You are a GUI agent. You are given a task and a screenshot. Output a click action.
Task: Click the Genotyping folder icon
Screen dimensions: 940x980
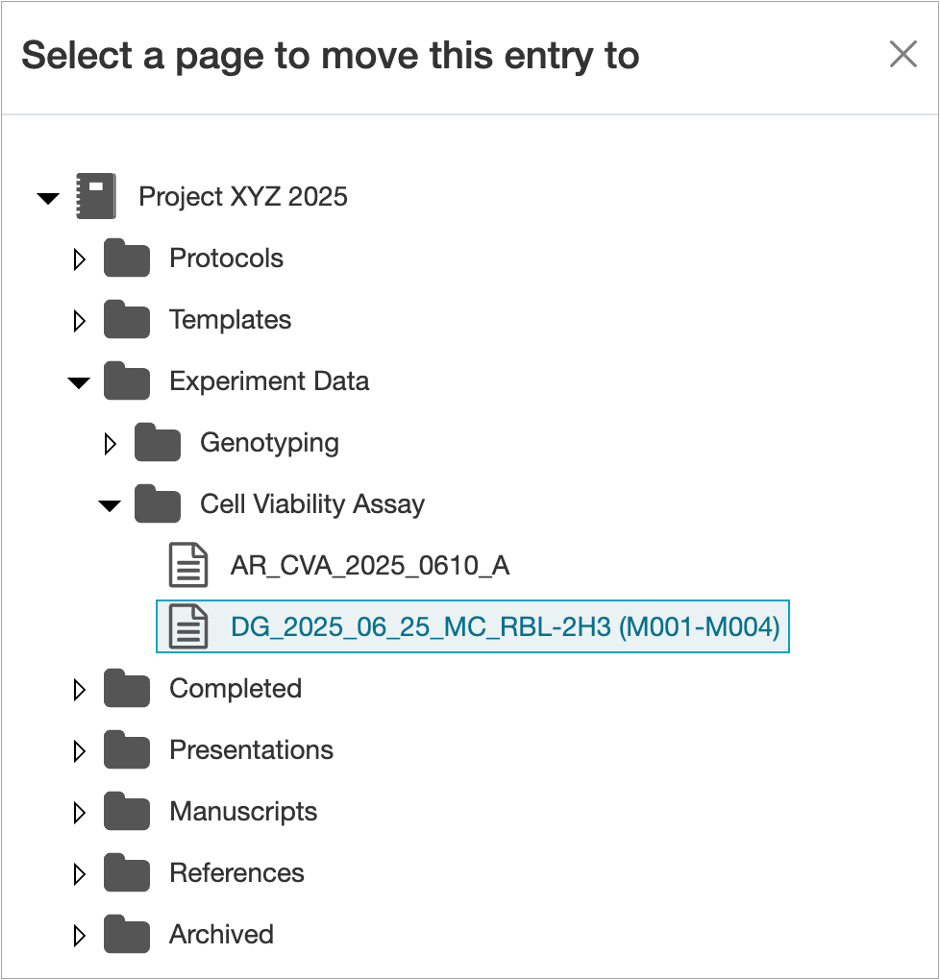pyautogui.click(x=157, y=443)
